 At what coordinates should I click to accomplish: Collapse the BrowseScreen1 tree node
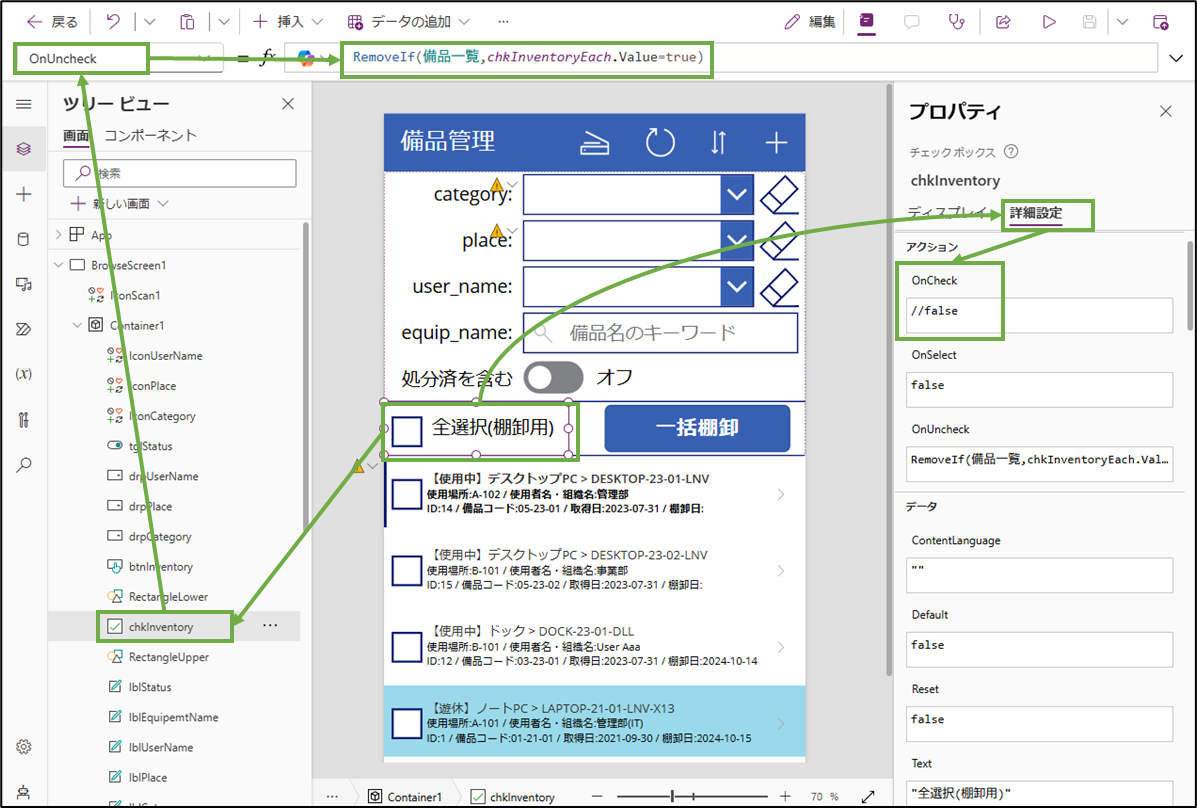(x=59, y=265)
